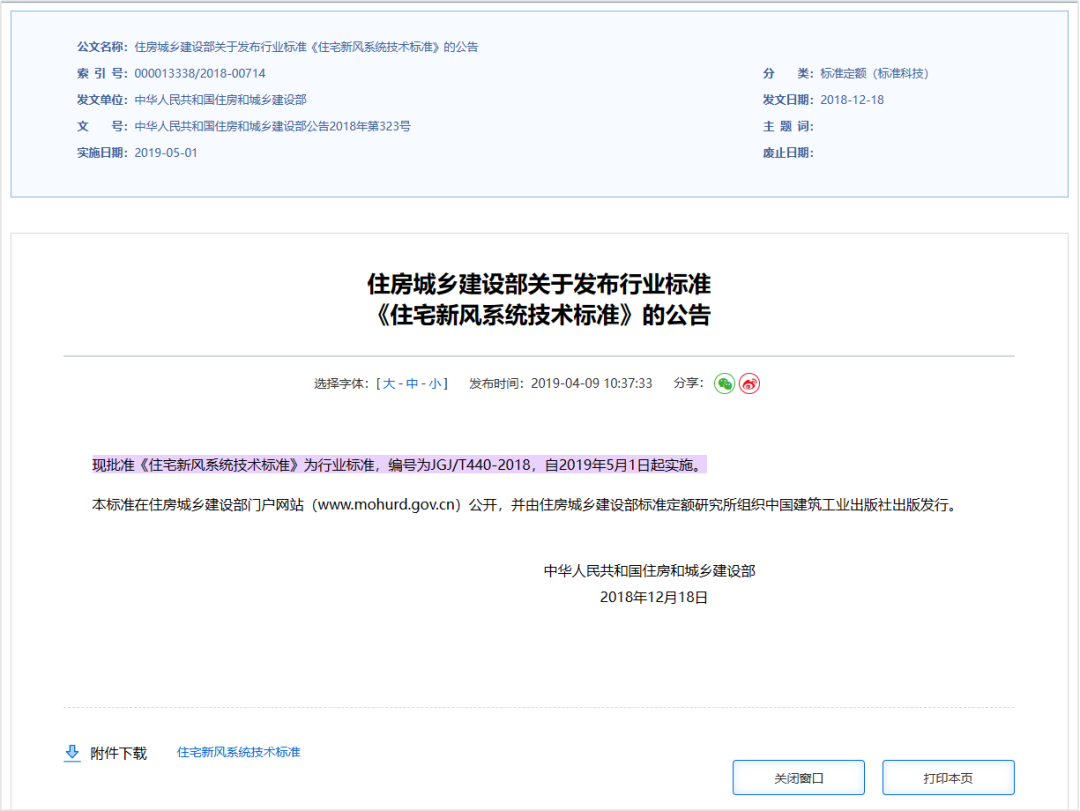Viewport: 1080px width, 811px height.
Task: Click the bold announcement headline
Action: 539,299
